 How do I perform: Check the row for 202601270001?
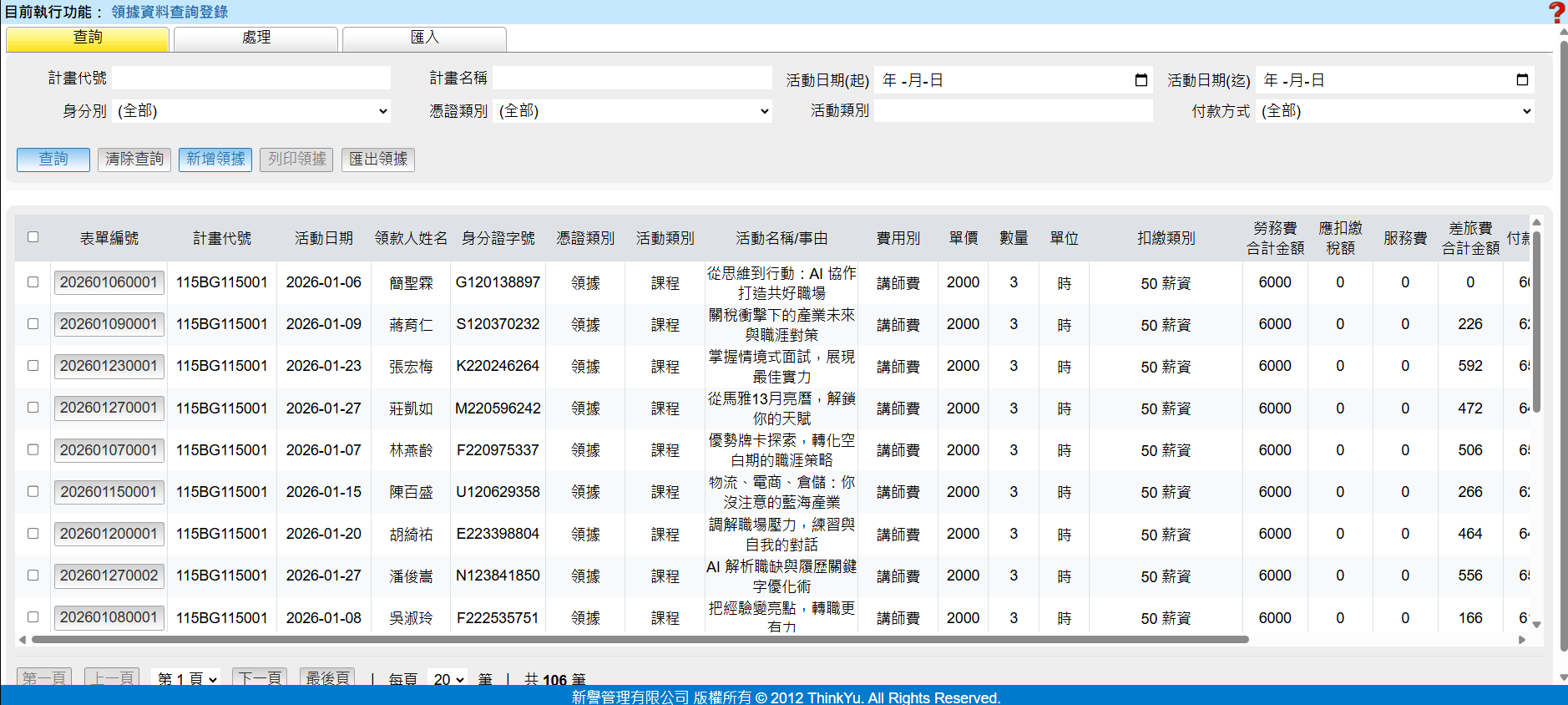coord(33,408)
